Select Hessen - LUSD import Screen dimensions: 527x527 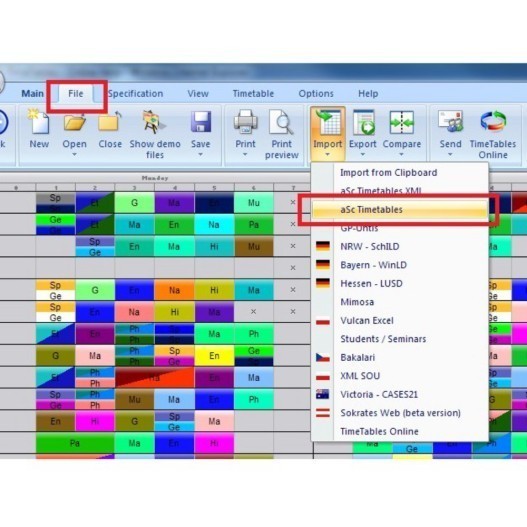pos(400,283)
